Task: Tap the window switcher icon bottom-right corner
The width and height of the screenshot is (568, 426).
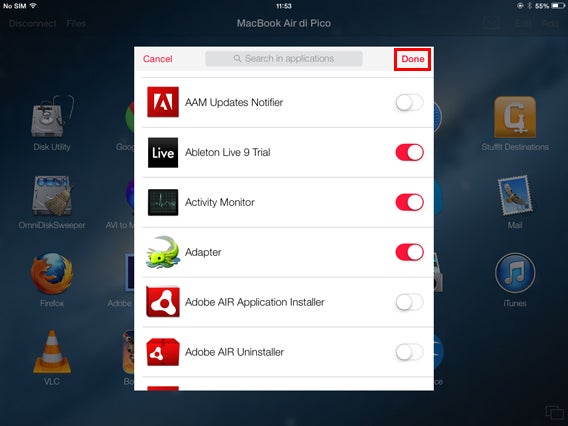Action: 554,413
